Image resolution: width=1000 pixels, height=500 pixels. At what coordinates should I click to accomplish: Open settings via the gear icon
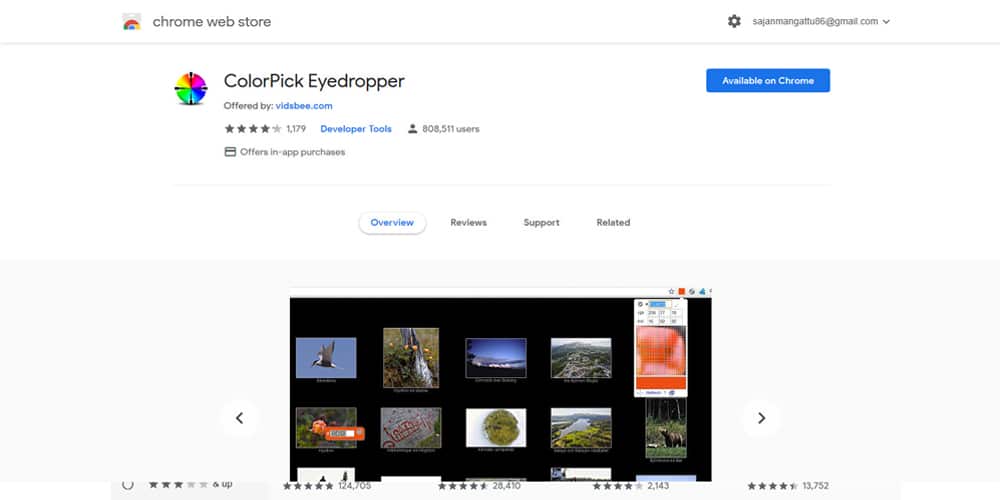point(734,21)
